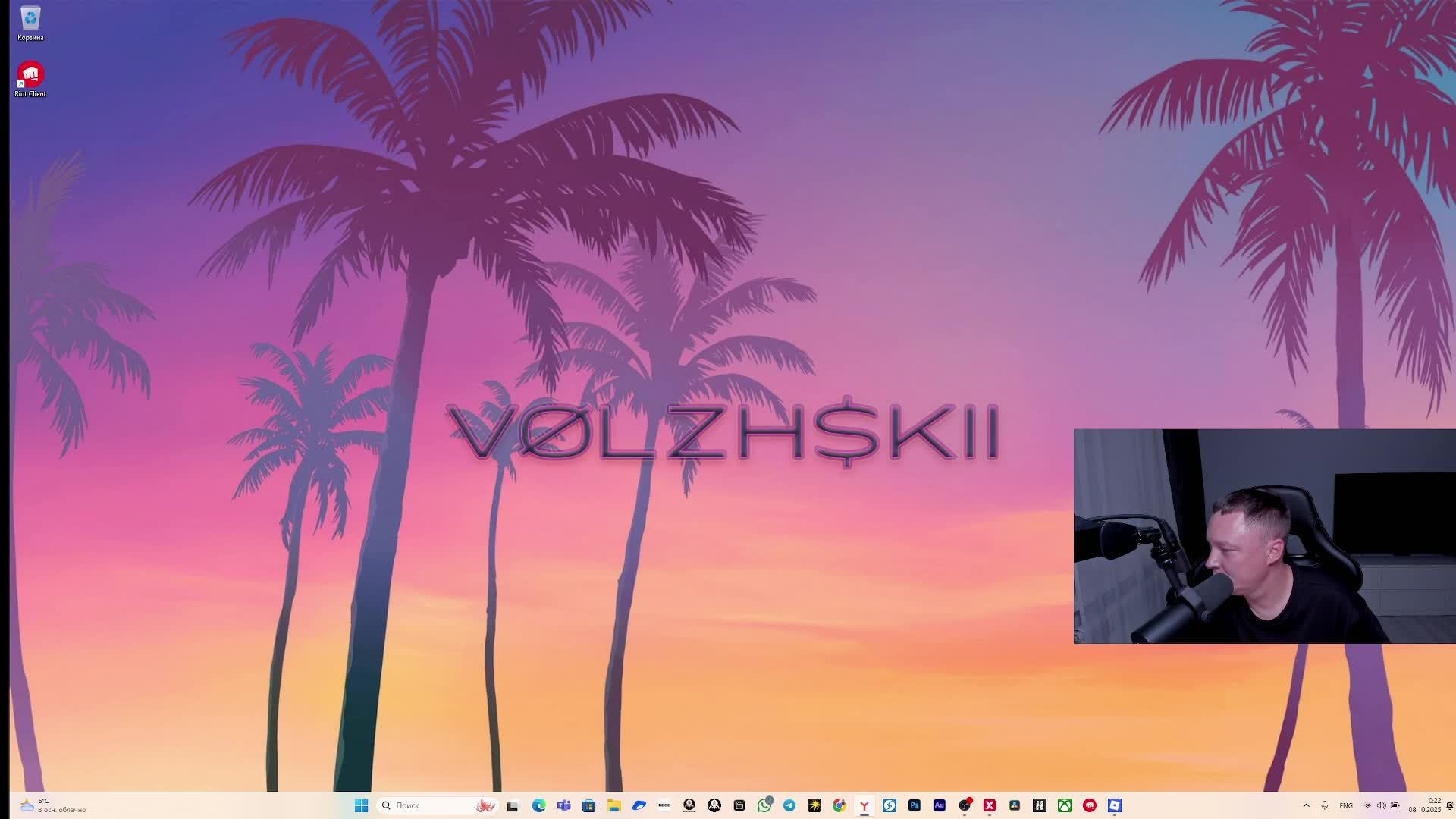Open the ENG language switcher

tap(1346, 805)
